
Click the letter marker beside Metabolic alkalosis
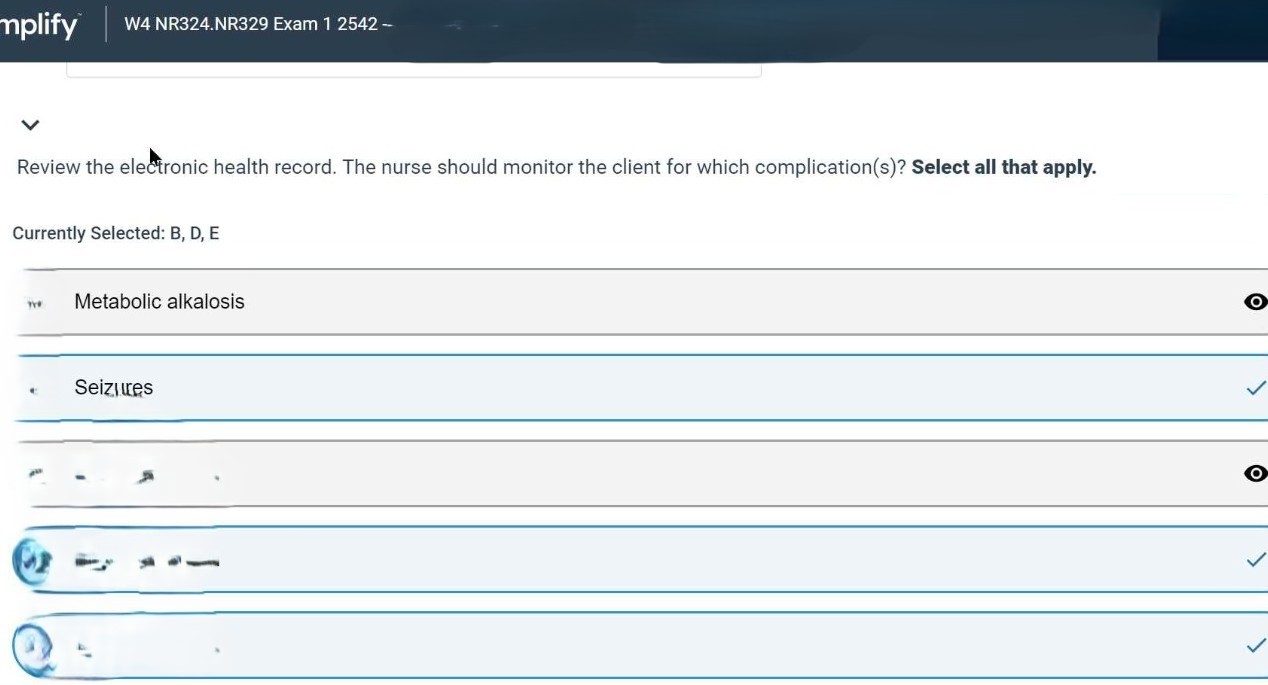pyautogui.click(x=35, y=303)
